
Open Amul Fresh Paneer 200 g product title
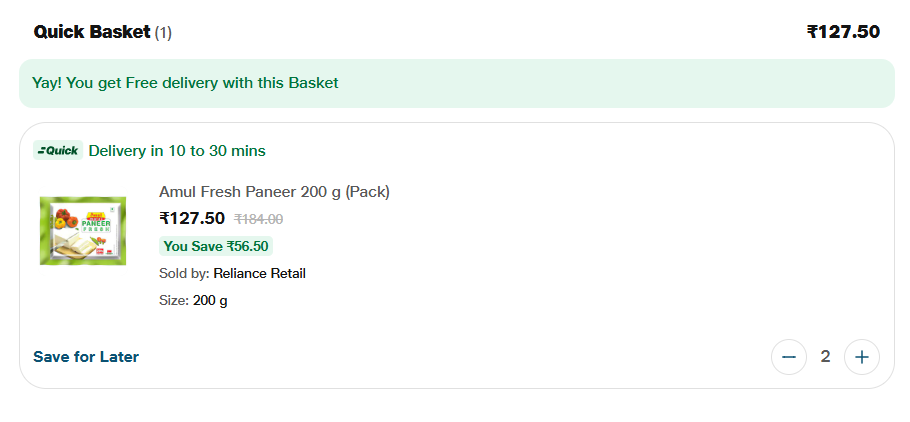pos(274,192)
